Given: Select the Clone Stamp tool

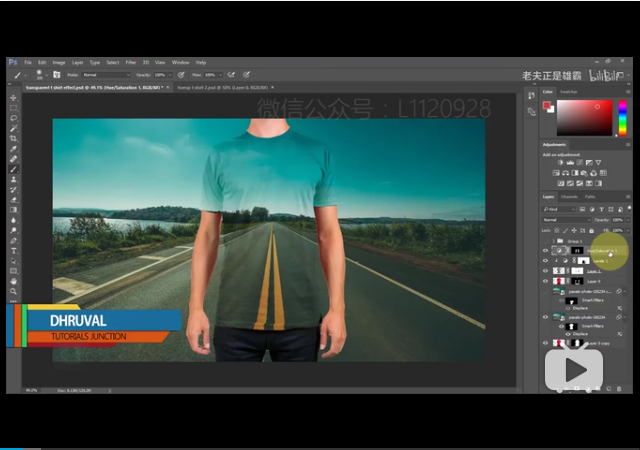Looking at the screenshot, I should click(x=13, y=180).
